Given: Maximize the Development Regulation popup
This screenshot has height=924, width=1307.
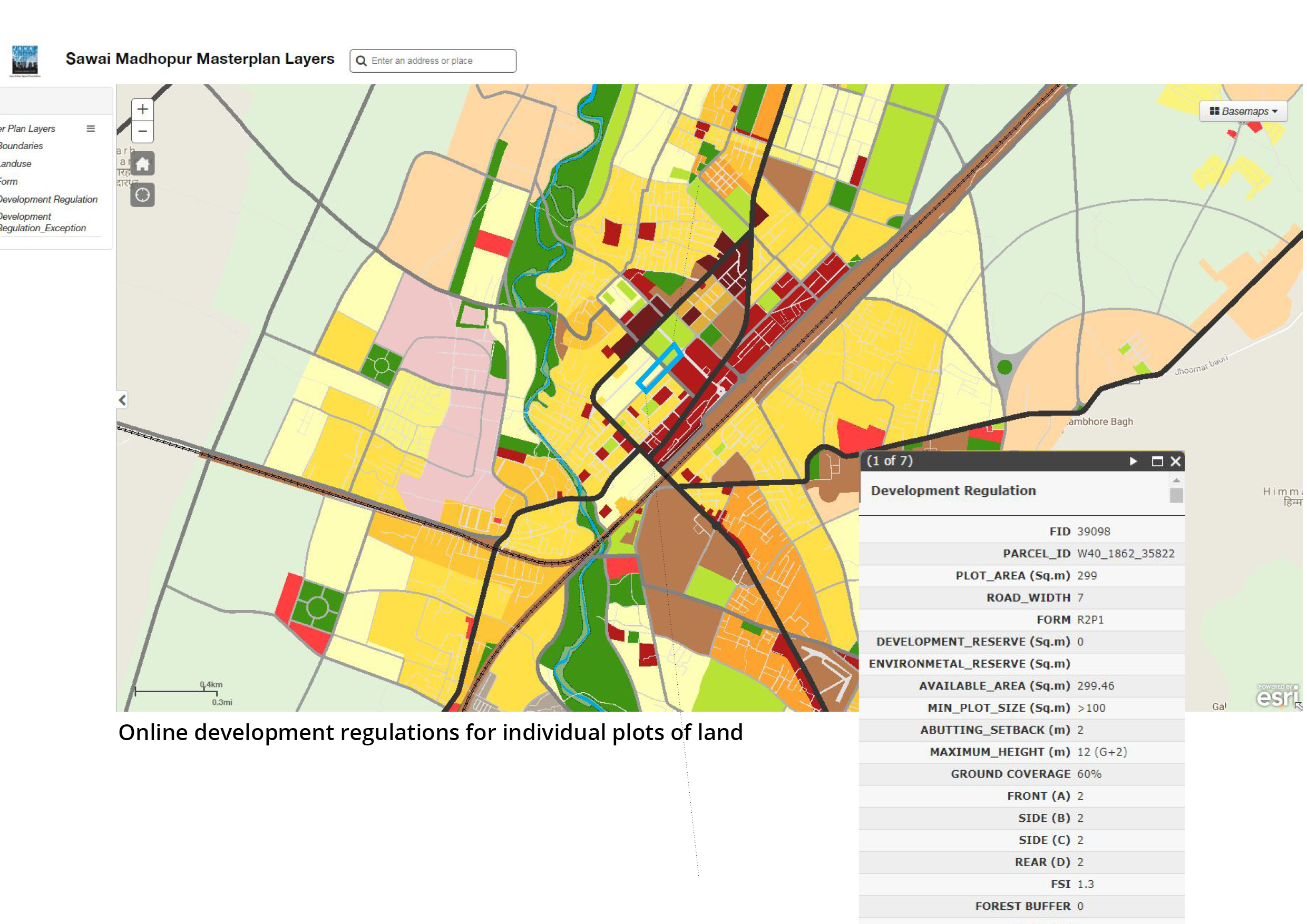Looking at the screenshot, I should point(1157,461).
